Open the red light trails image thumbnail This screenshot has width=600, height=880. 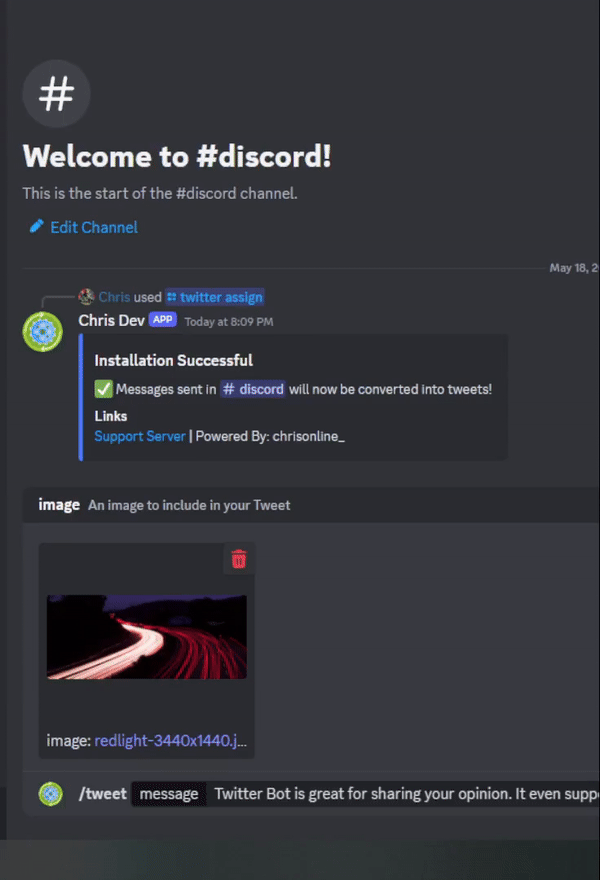(146, 637)
